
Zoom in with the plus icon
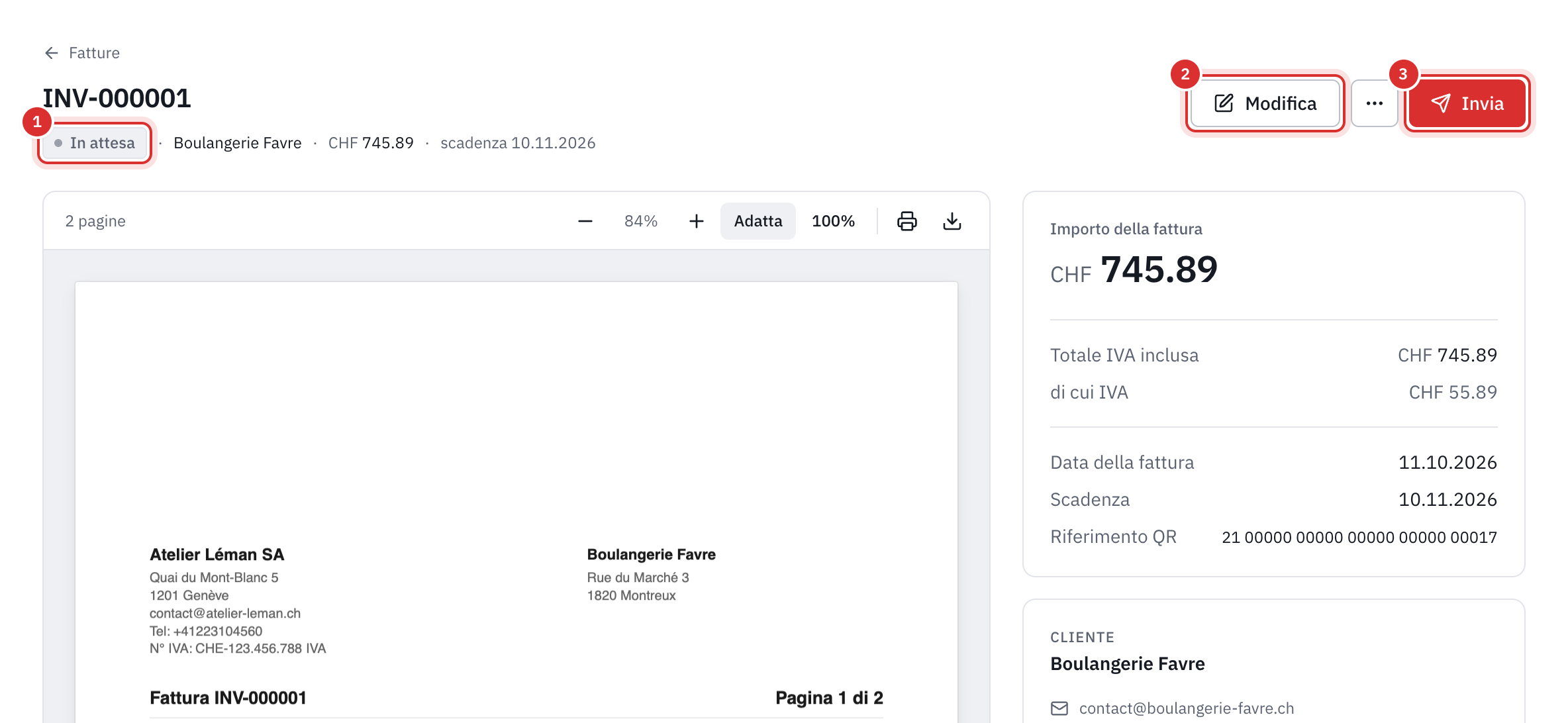tap(696, 221)
